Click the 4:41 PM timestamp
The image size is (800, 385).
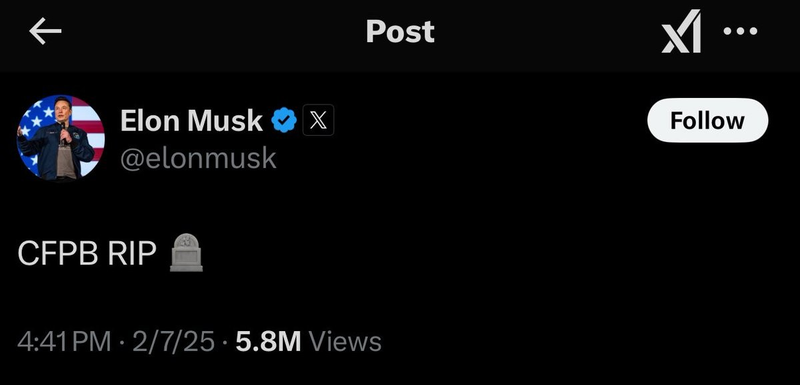64,342
